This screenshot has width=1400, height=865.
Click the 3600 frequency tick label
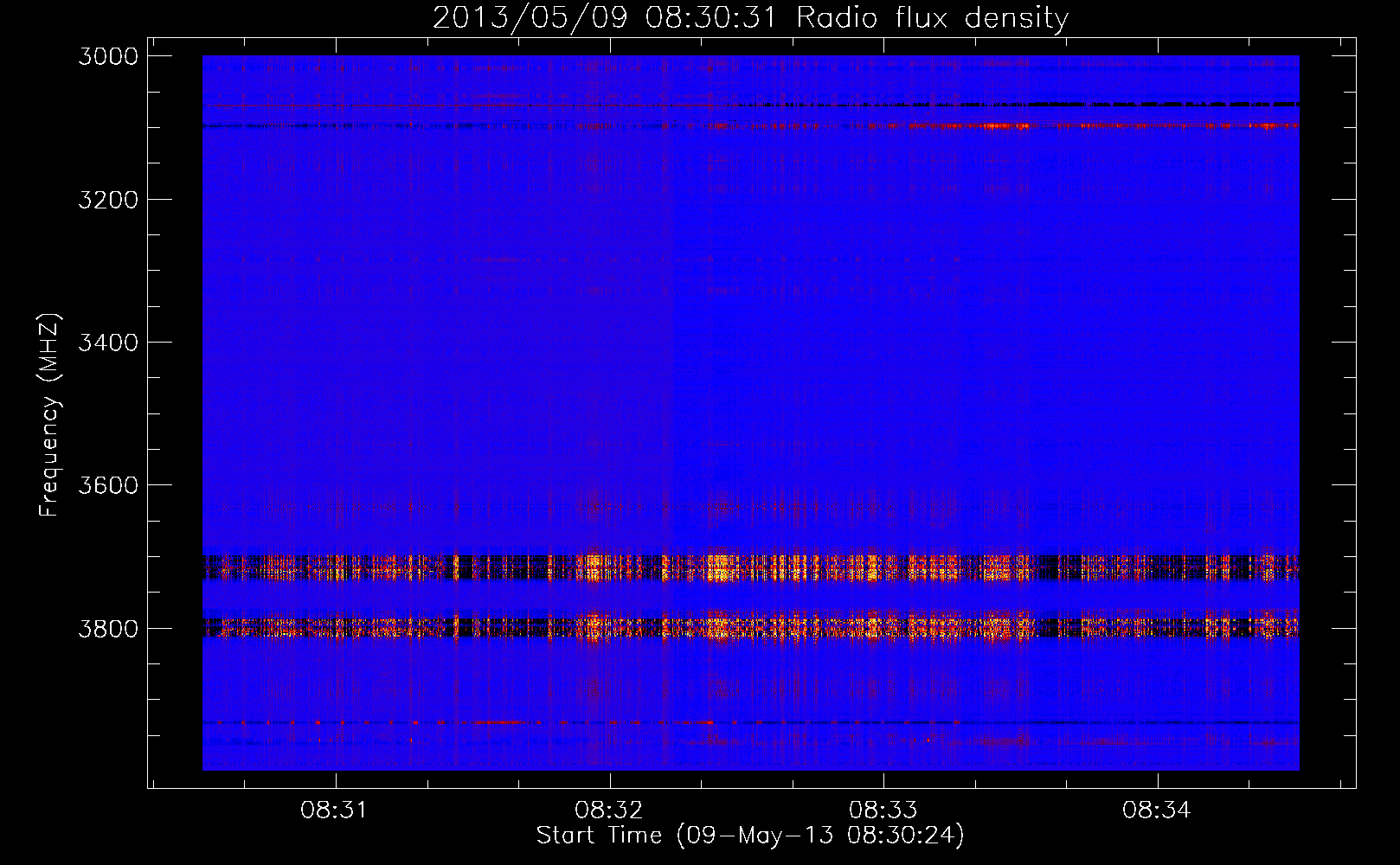(x=108, y=485)
